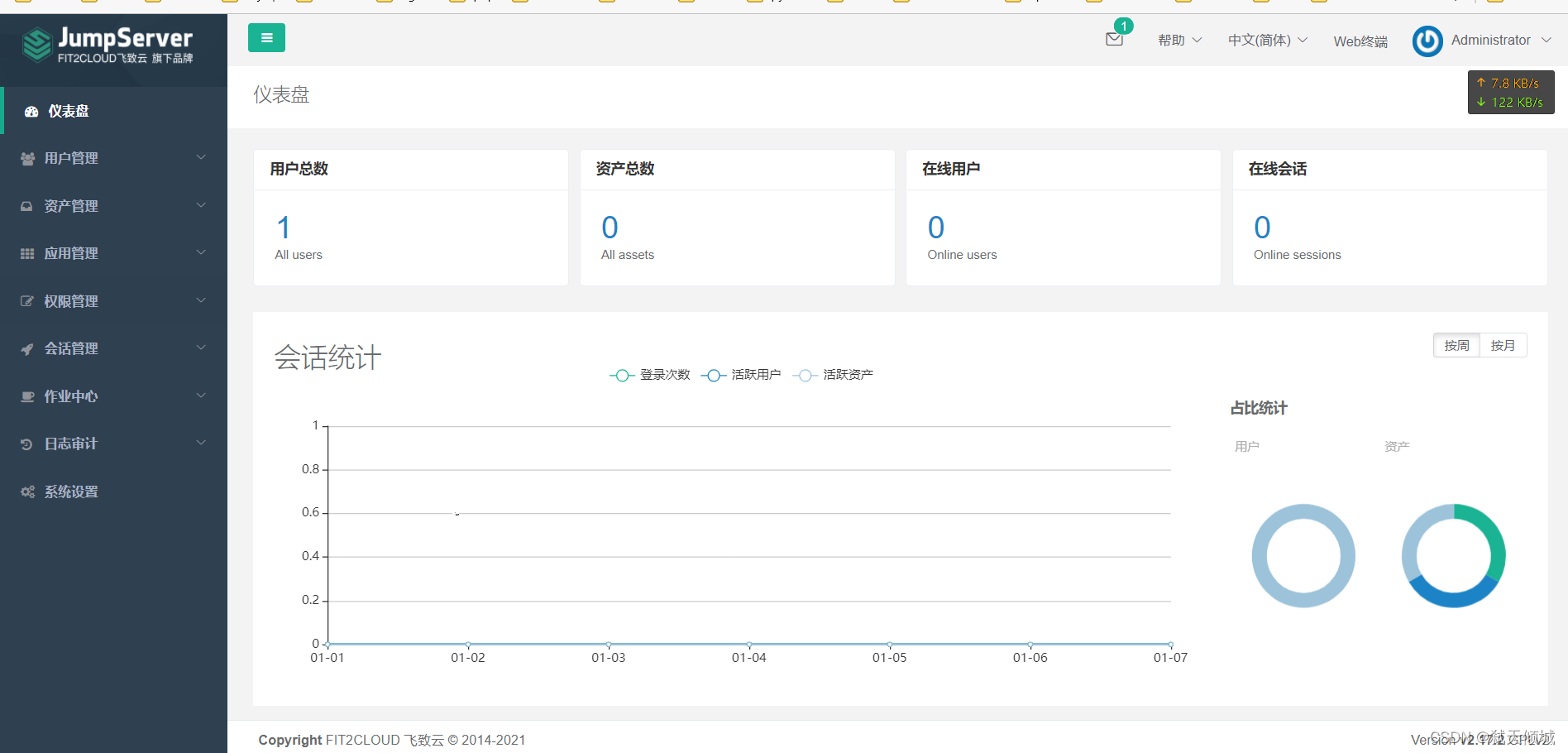
Task: Toggle 活跃资产 series in chart legend
Action: pyautogui.click(x=833, y=375)
